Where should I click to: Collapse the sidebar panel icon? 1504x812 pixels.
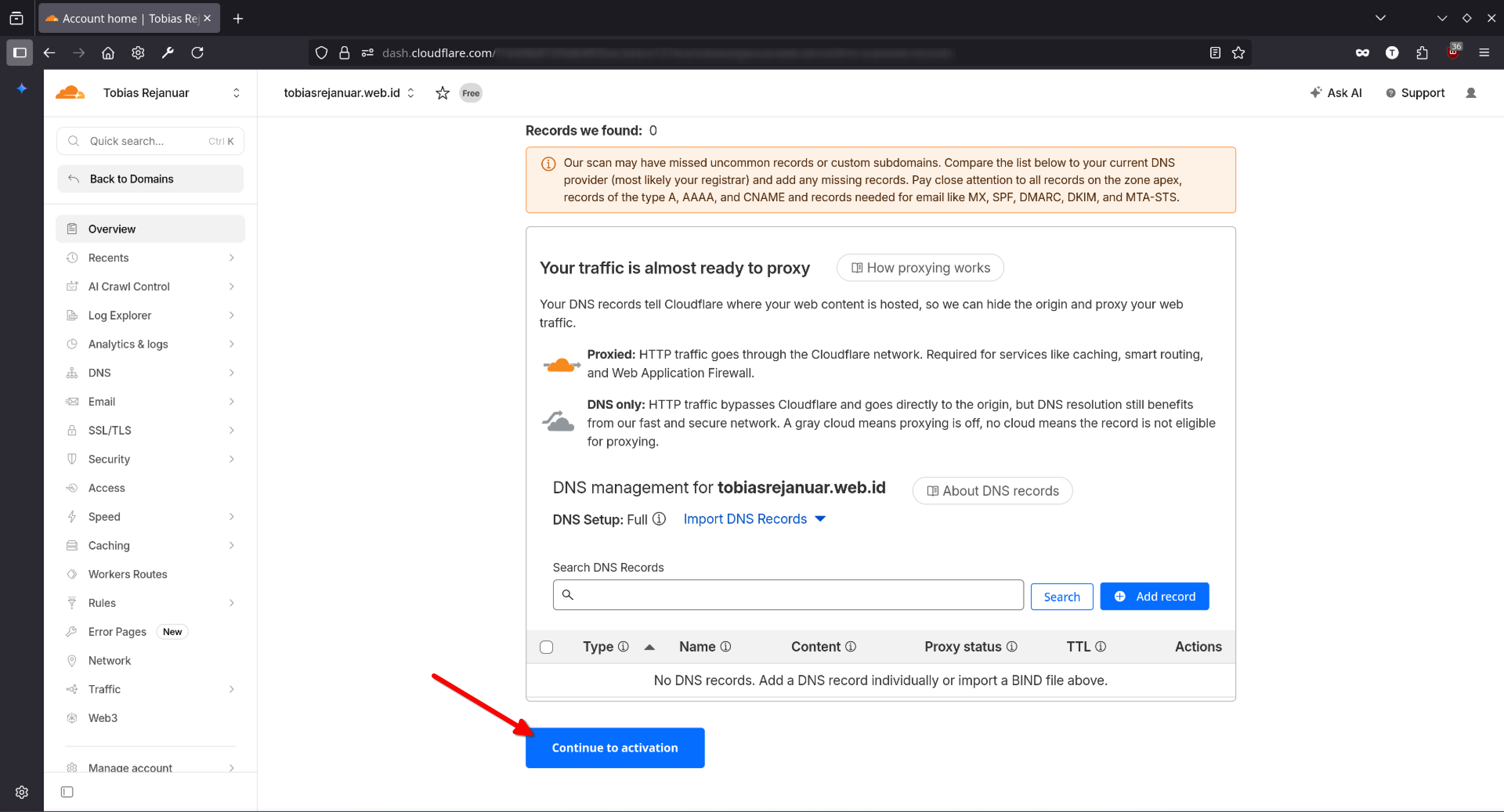(67, 792)
